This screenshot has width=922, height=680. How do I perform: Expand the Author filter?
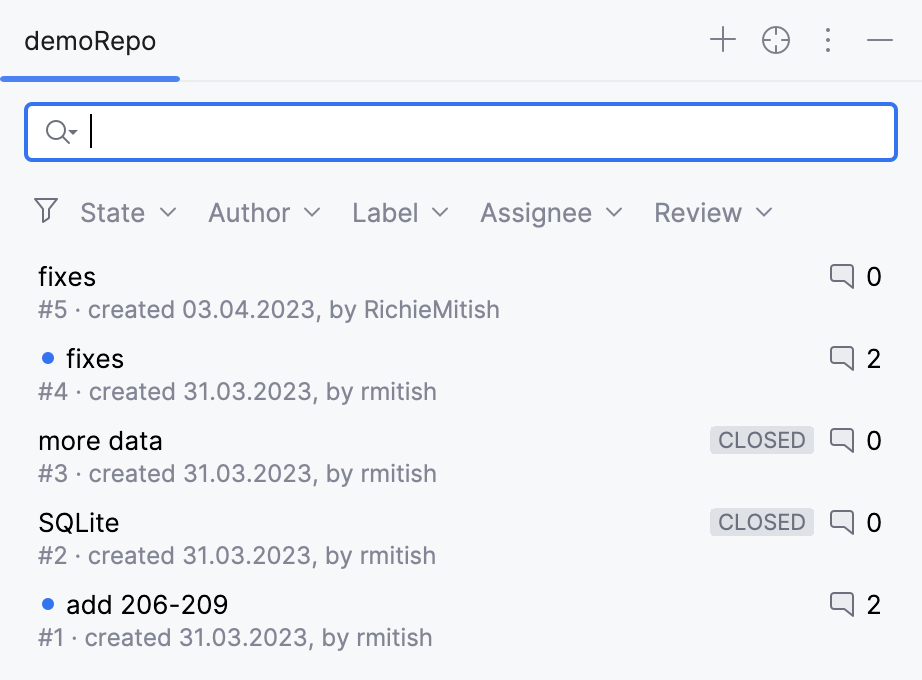coord(263,212)
